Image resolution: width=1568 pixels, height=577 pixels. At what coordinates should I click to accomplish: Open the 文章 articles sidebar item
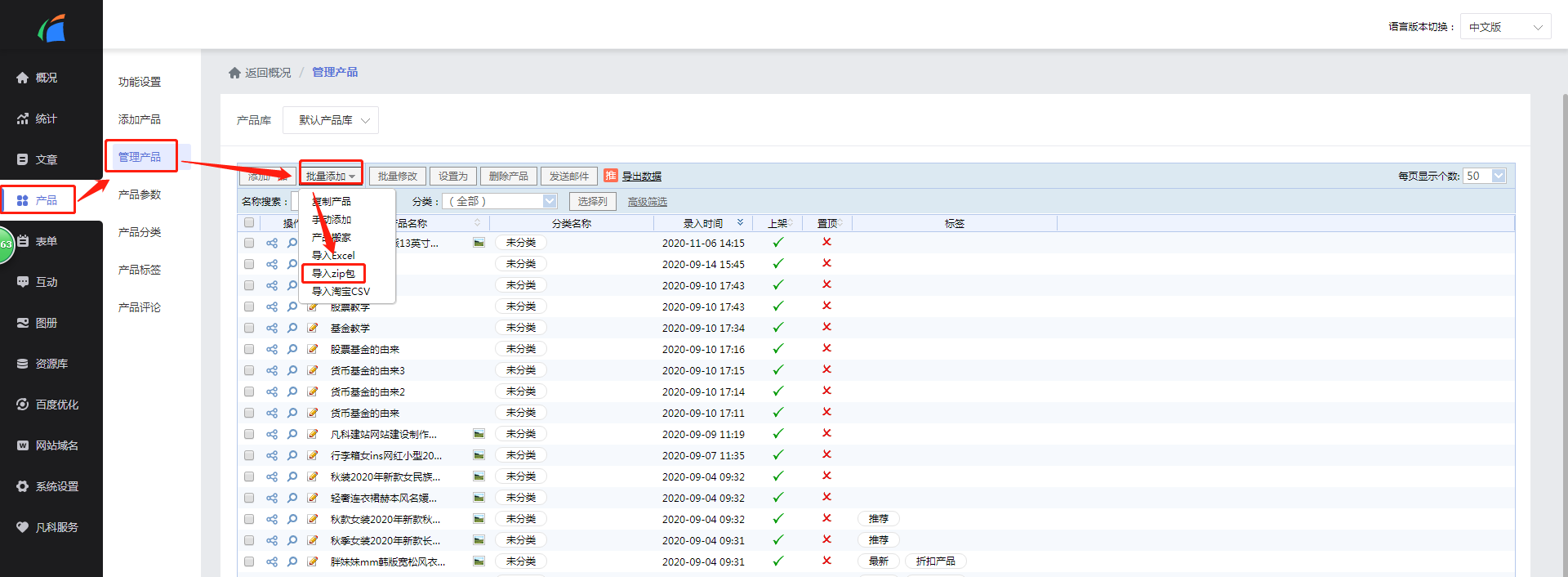pyautogui.click(x=37, y=159)
